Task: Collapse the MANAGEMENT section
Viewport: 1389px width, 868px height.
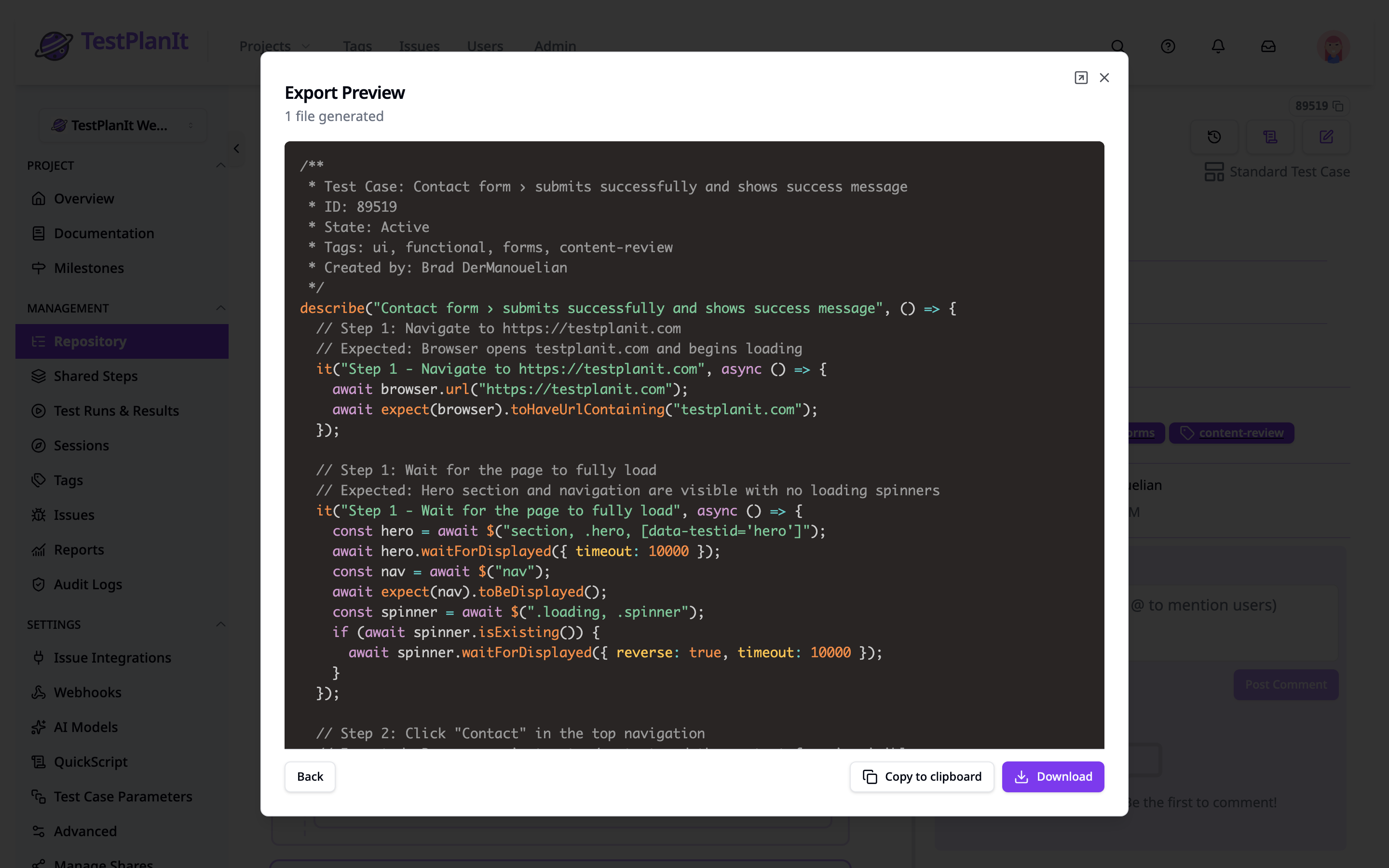Action: 220,308
